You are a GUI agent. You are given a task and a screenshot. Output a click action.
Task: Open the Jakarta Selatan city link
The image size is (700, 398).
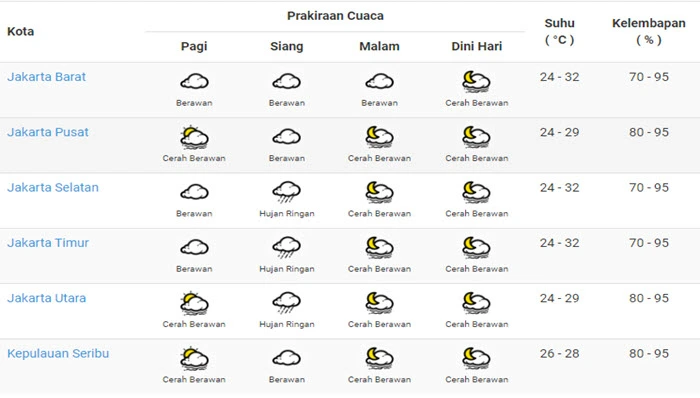pyautogui.click(x=53, y=187)
